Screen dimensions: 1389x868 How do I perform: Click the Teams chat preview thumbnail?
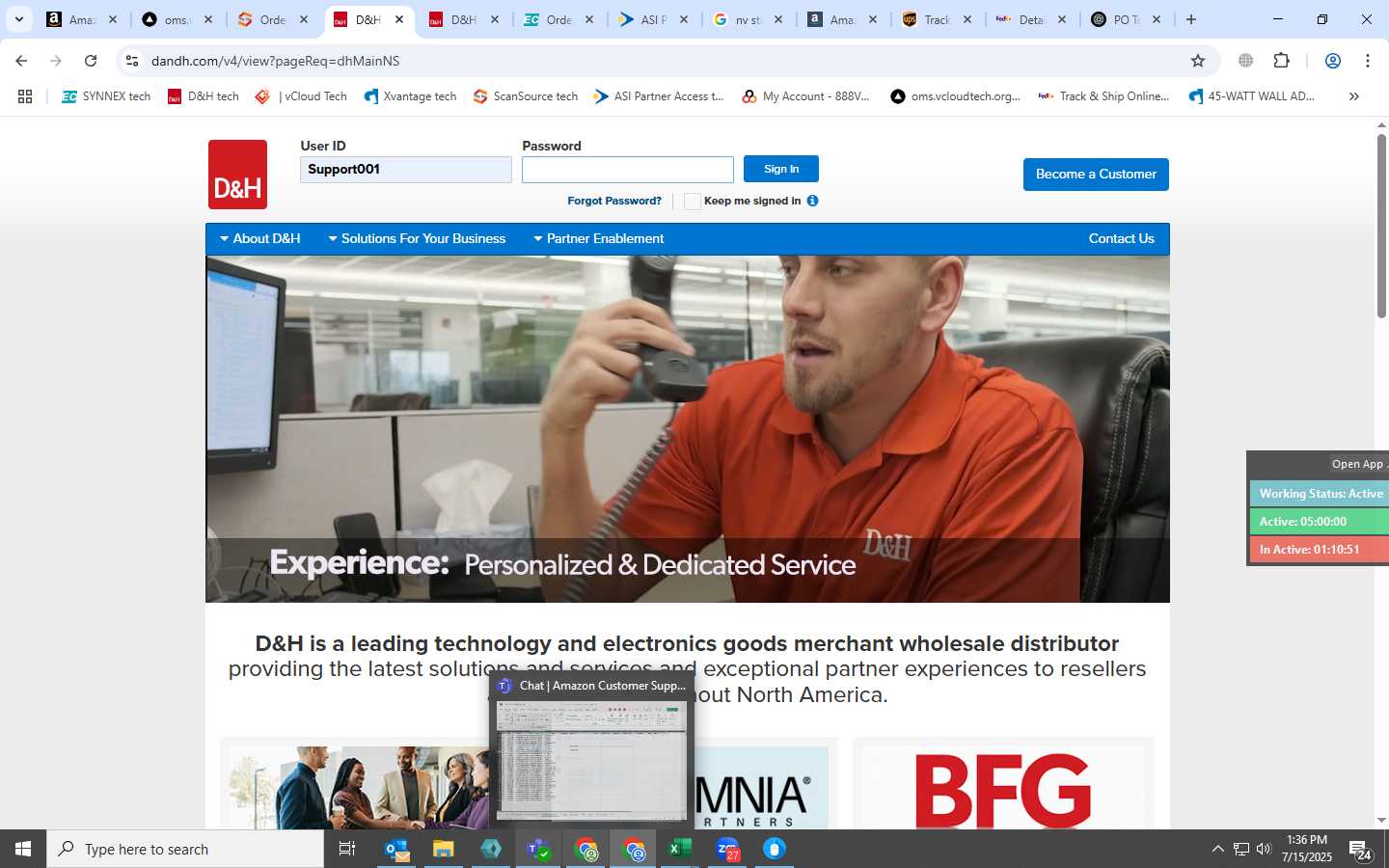point(591,760)
